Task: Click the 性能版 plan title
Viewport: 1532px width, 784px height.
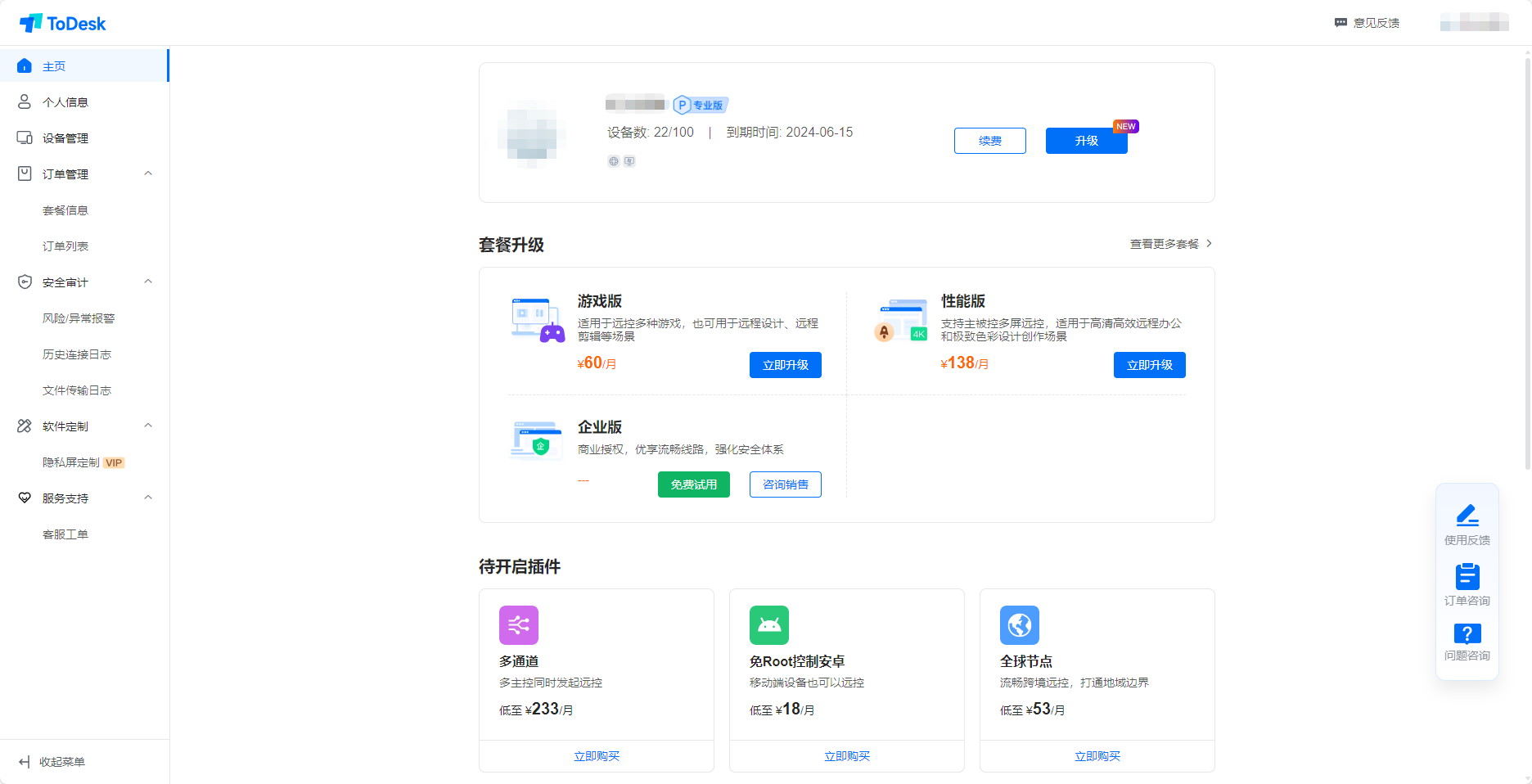Action: [x=963, y=301]
